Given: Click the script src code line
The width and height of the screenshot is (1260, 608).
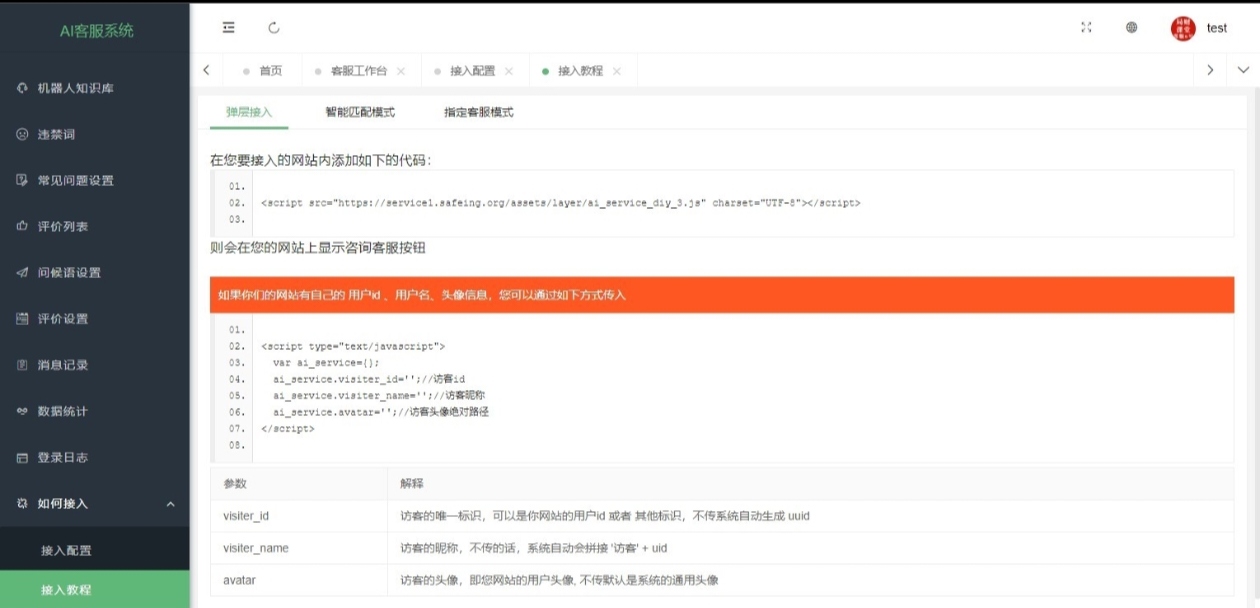Looking at the screenshot, I should point(560,202).
